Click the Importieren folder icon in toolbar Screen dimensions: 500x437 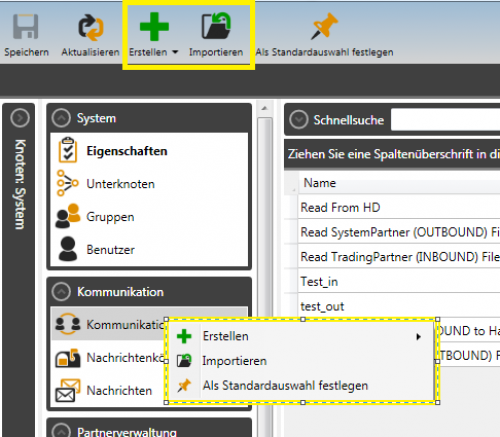pos(216,26)
